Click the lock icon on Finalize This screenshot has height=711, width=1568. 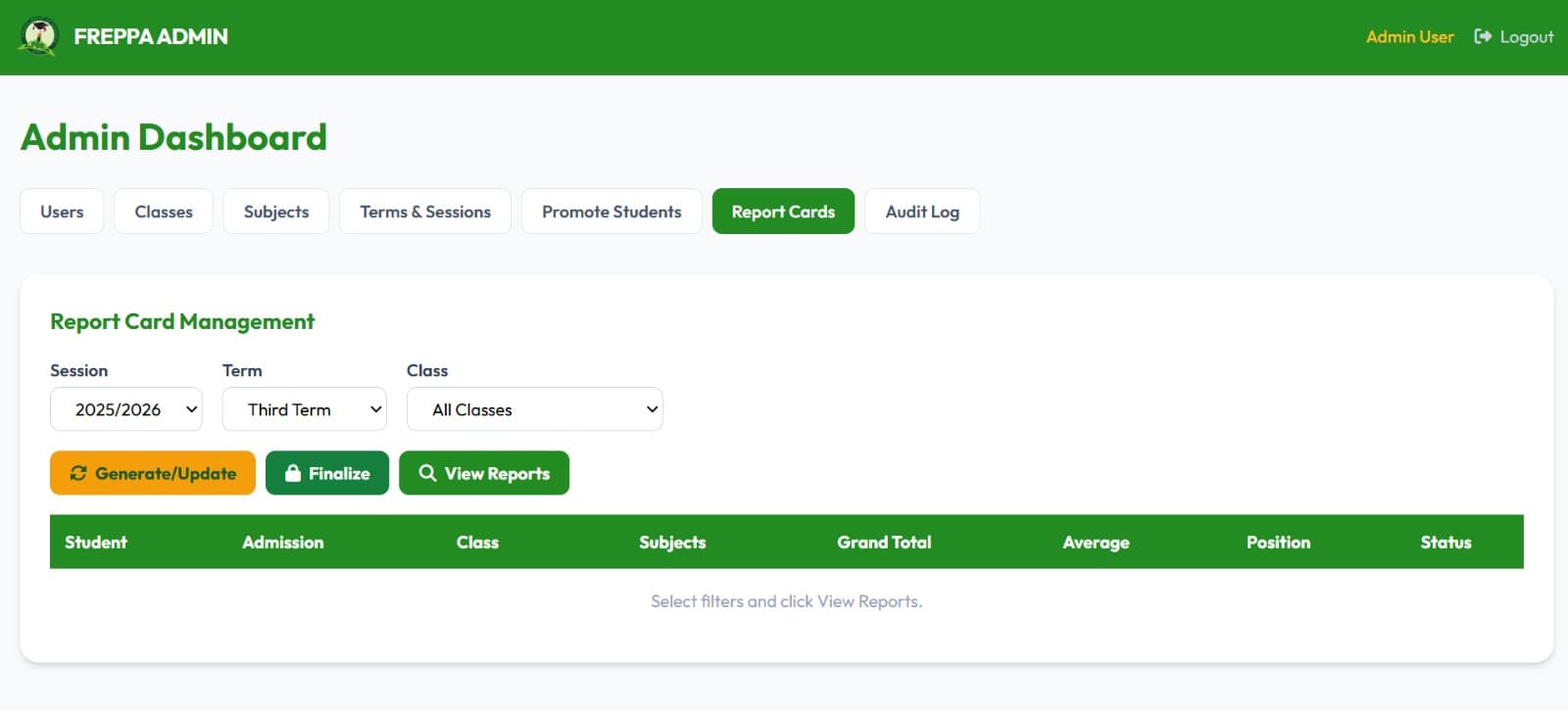click(x=293, y=473)
